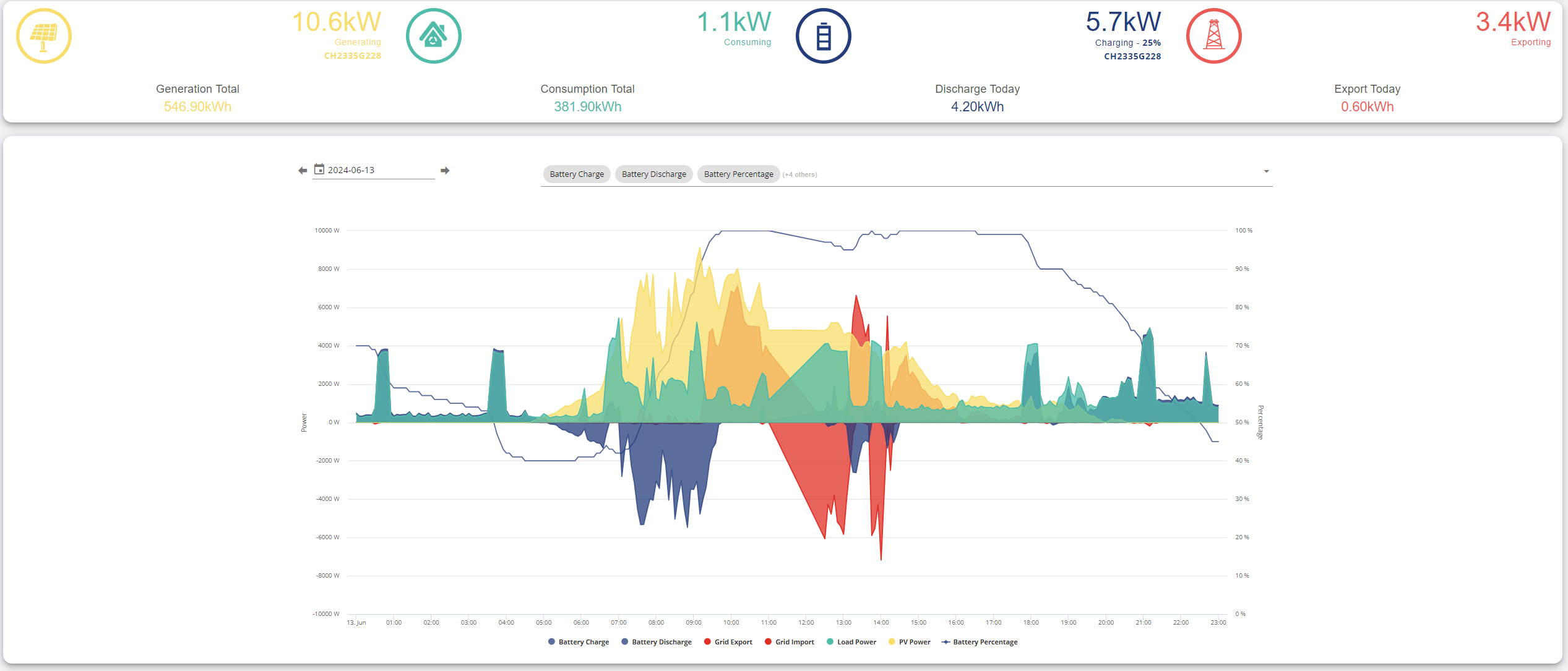Screen dimensions: 1568x671
Task: Toggle Grid Export series in legend
Action: 728,642
